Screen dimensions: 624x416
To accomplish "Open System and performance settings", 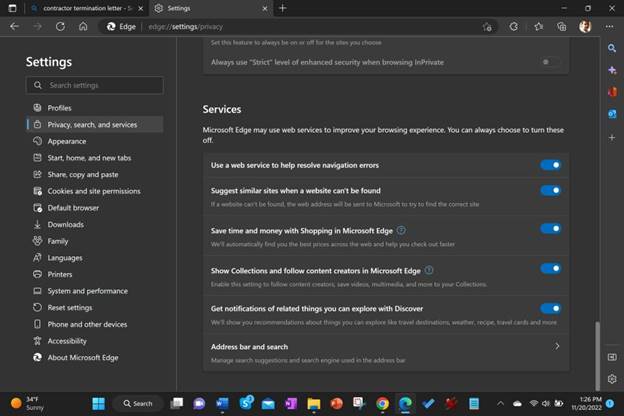I will pos(95,291).
